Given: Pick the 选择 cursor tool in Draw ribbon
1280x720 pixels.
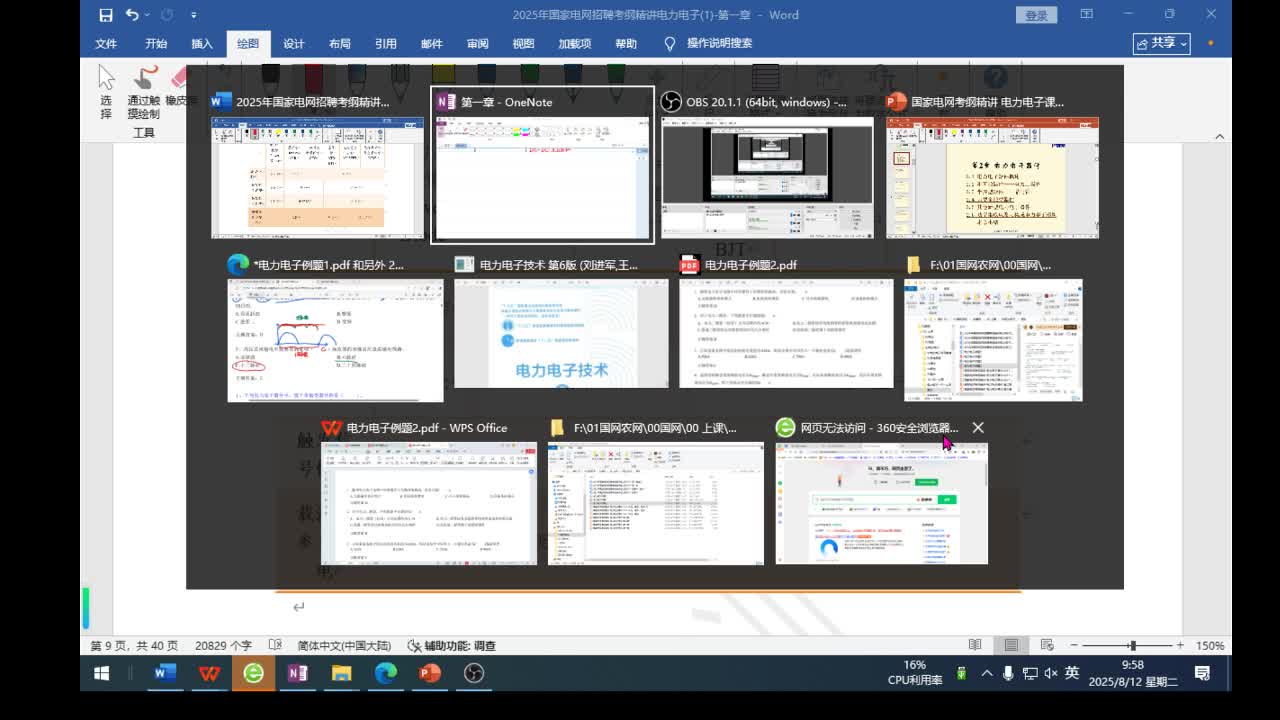Looking at the screenshot, I should 106,92.
